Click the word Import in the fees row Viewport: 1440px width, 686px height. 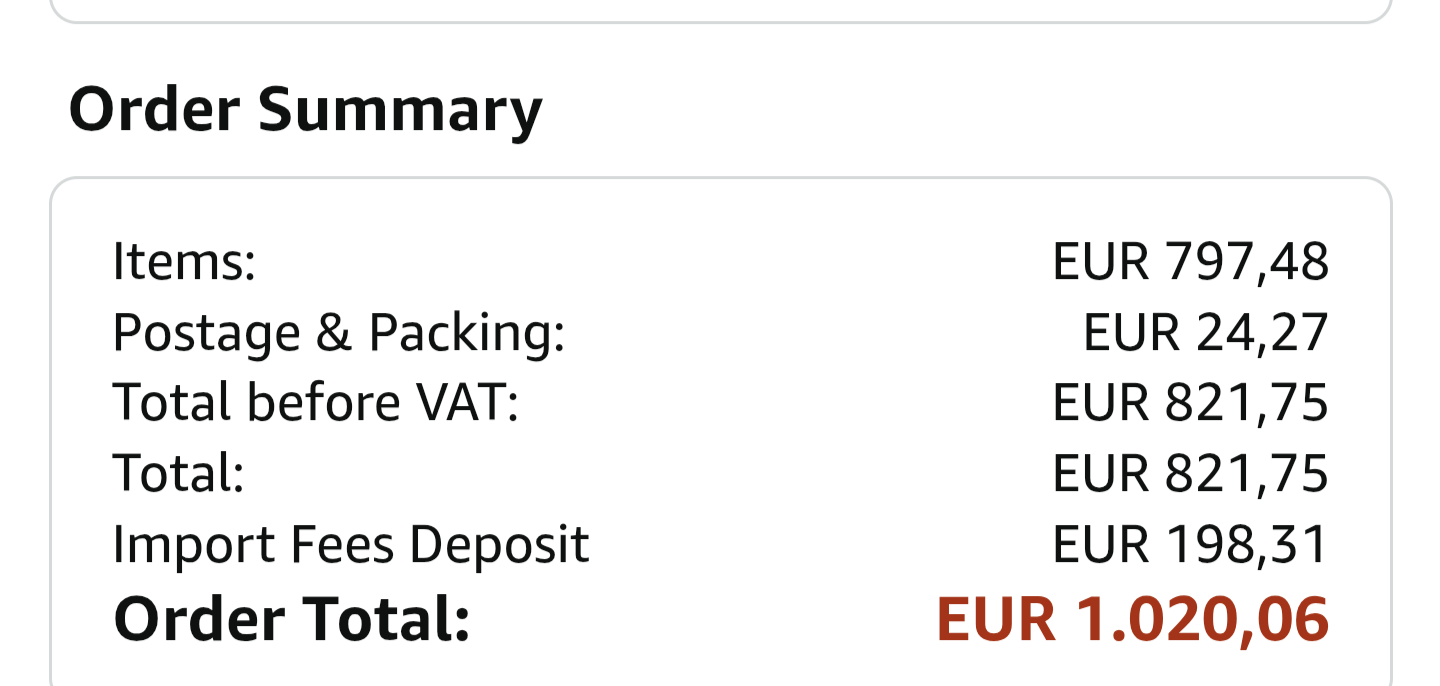(x=193, y=544)
